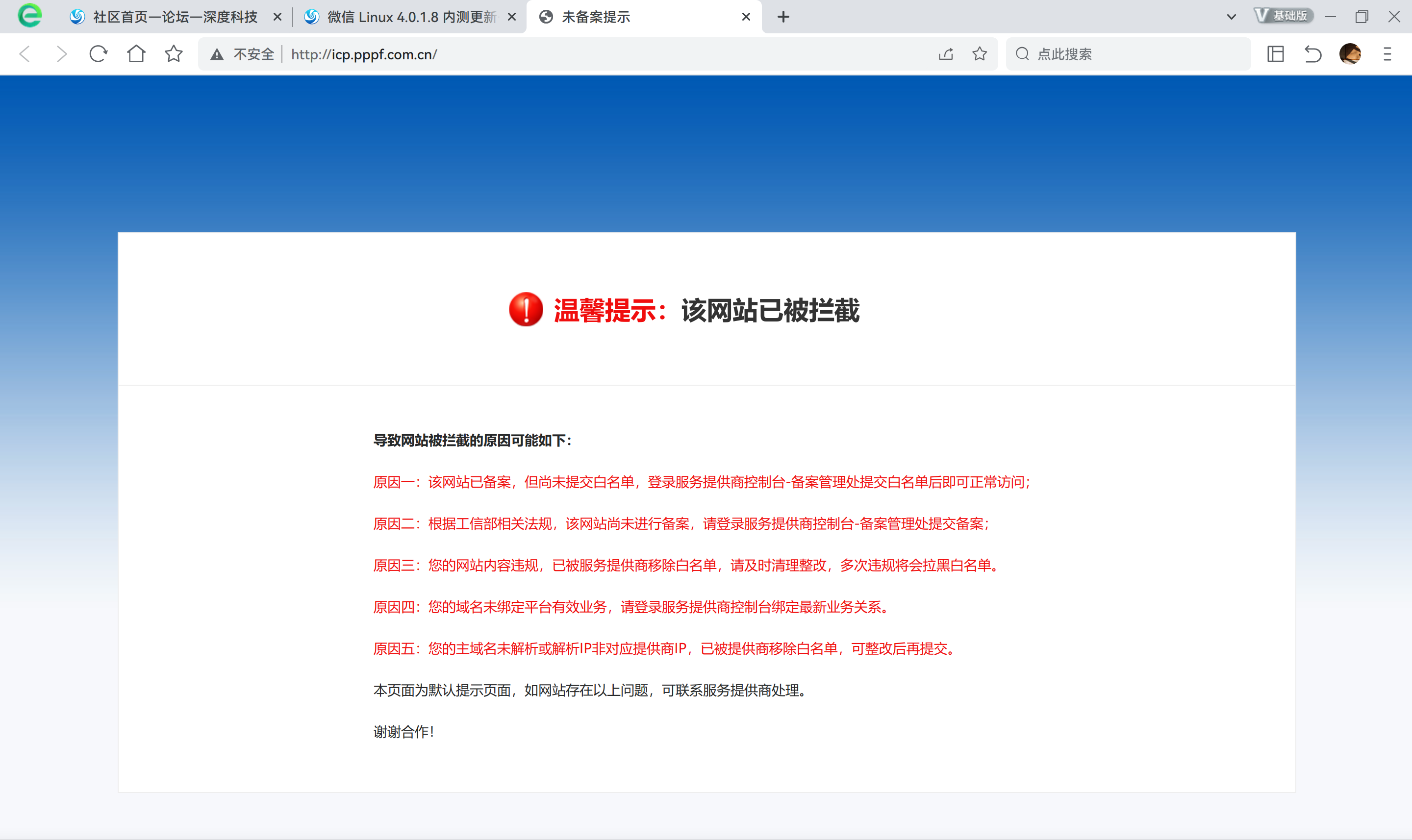Click the 基础版 VIP badge
The height and width of the screenshot is (840, 1412).
(1283, 16)
